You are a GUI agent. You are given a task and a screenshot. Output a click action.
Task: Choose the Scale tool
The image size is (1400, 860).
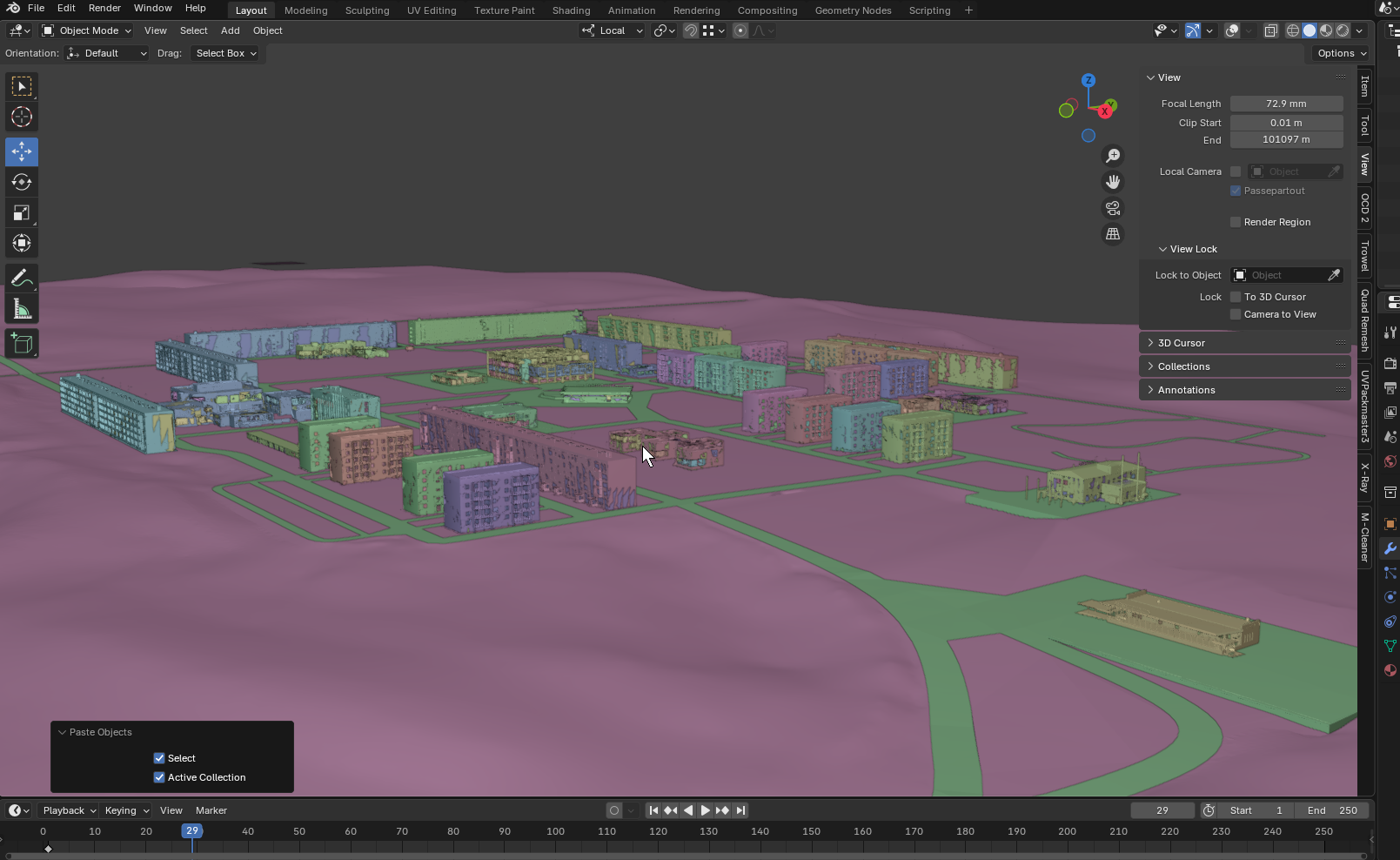point(22,213)
